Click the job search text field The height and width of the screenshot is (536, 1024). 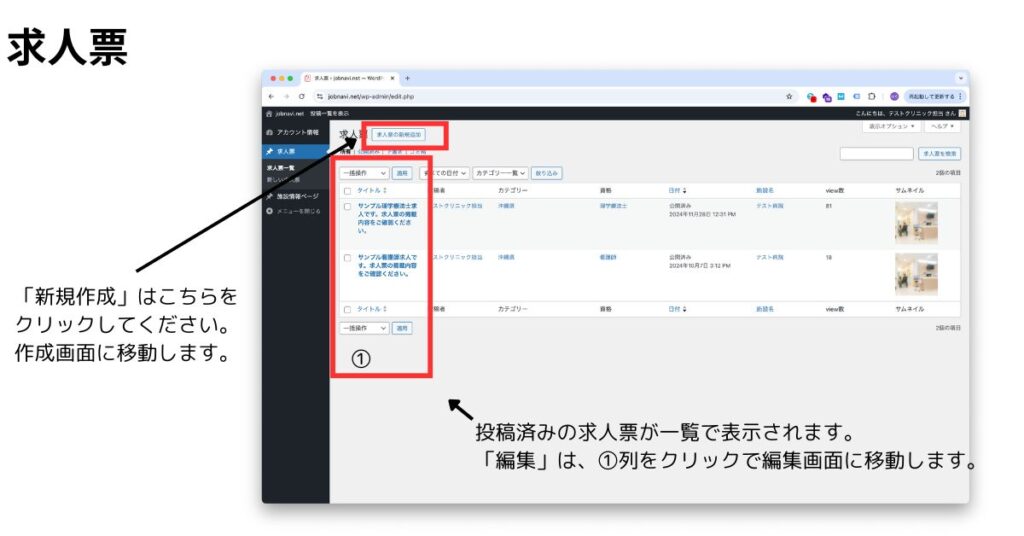[x=876, y=154]
